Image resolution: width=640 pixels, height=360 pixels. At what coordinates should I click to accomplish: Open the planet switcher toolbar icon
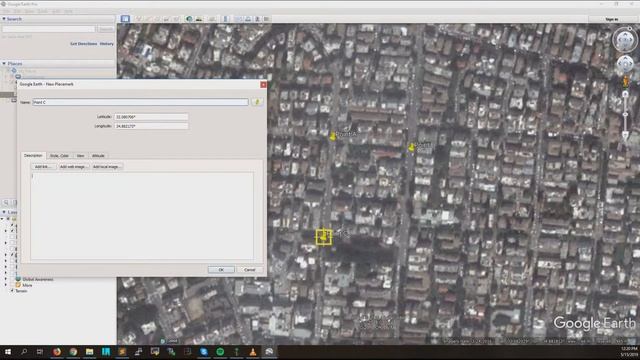[x=212, y=19]
